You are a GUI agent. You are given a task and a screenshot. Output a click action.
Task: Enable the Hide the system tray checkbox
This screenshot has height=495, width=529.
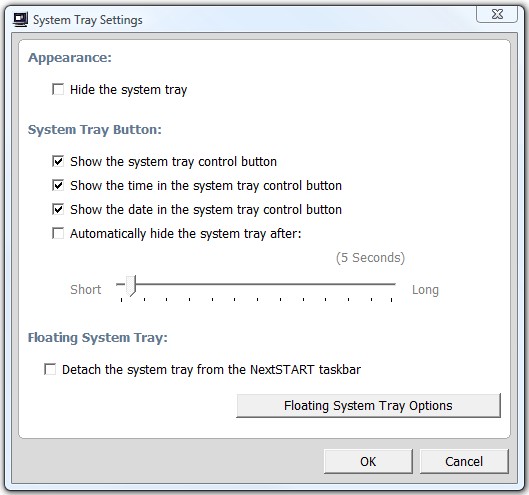point(58,89)
